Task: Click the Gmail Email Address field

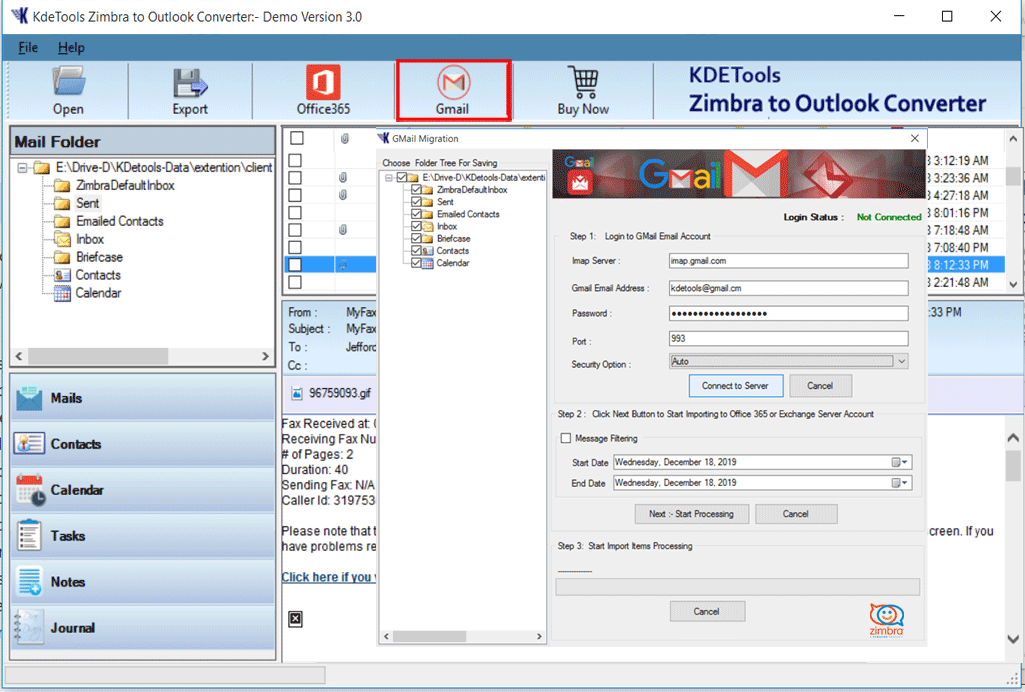Action: point(788,288)
